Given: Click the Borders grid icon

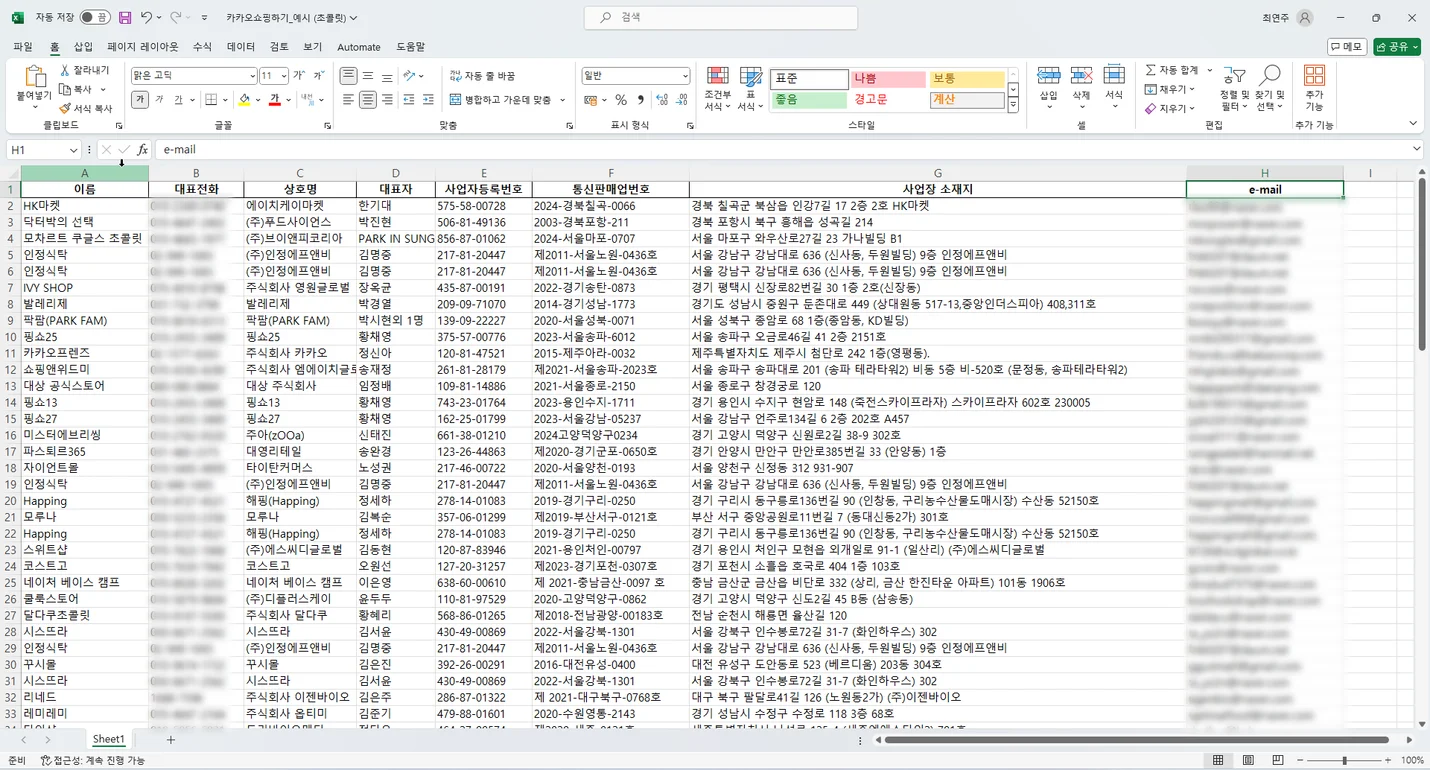Looking at the screenshot, I should click(211, 100).
